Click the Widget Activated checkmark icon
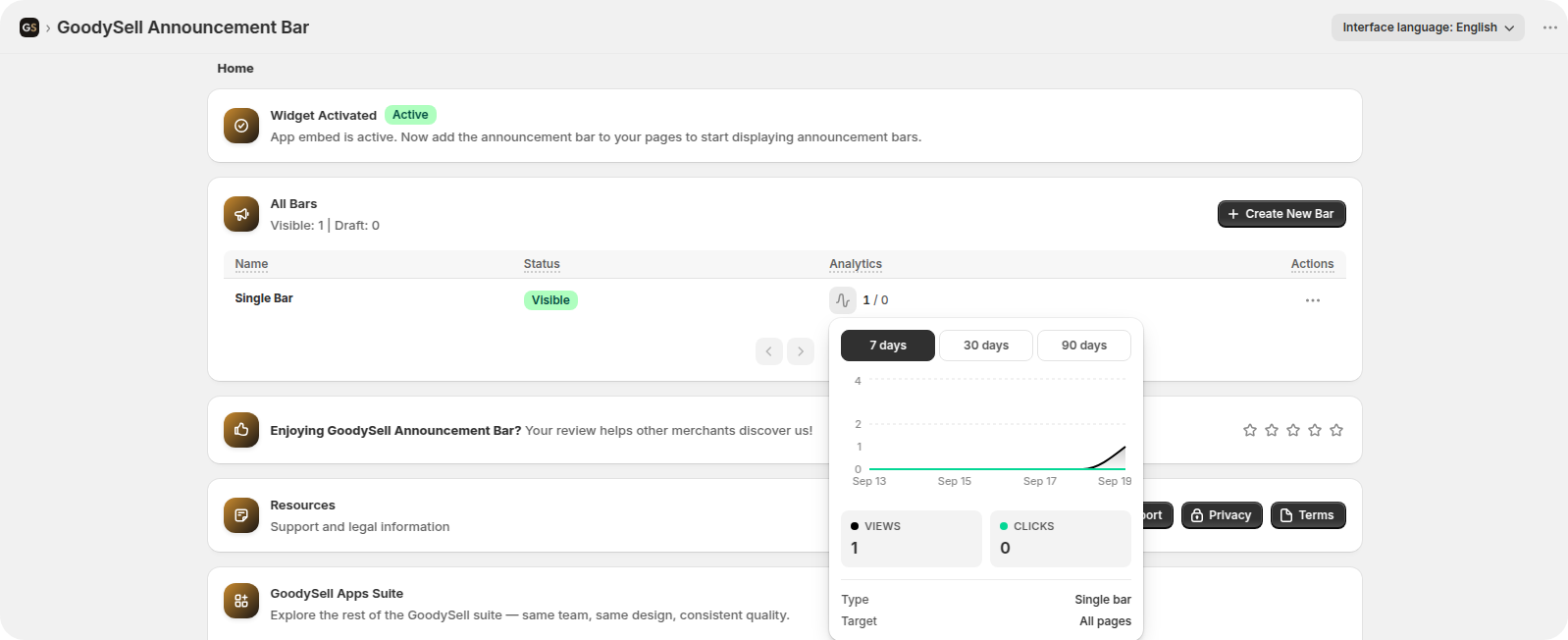Image resolution: width=1568 pixels, height=640 pixels. pos(241,126)
